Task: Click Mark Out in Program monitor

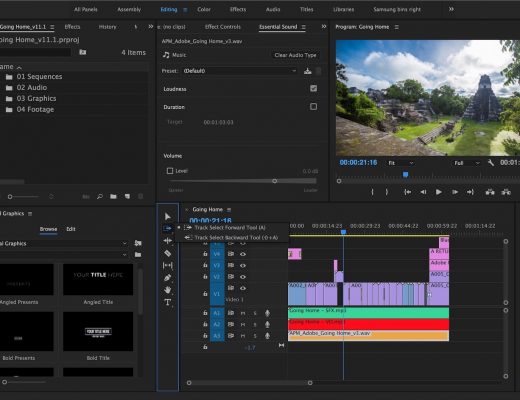Action: [387, 192]
